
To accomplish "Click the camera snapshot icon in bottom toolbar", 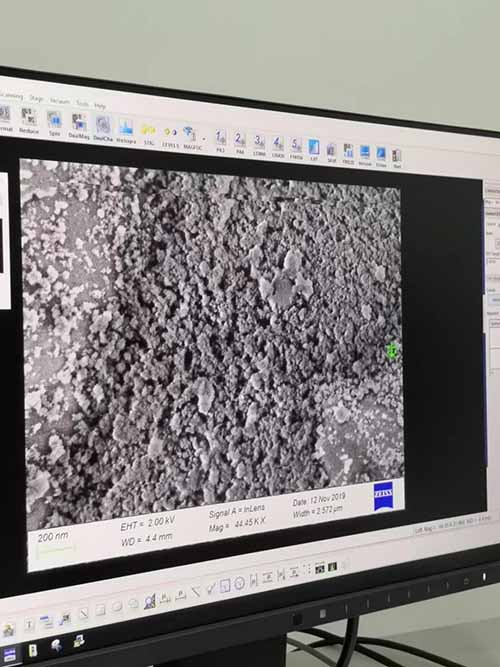I will 320,568.
